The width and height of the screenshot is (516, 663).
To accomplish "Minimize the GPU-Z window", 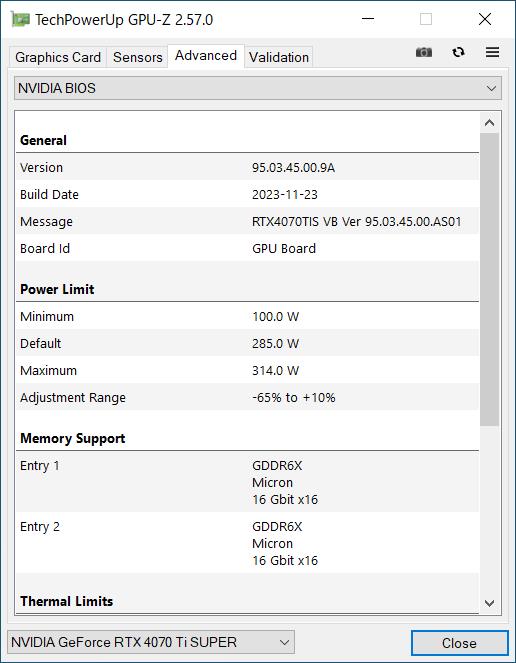I will pyautogui.click(x=368, y=19).
